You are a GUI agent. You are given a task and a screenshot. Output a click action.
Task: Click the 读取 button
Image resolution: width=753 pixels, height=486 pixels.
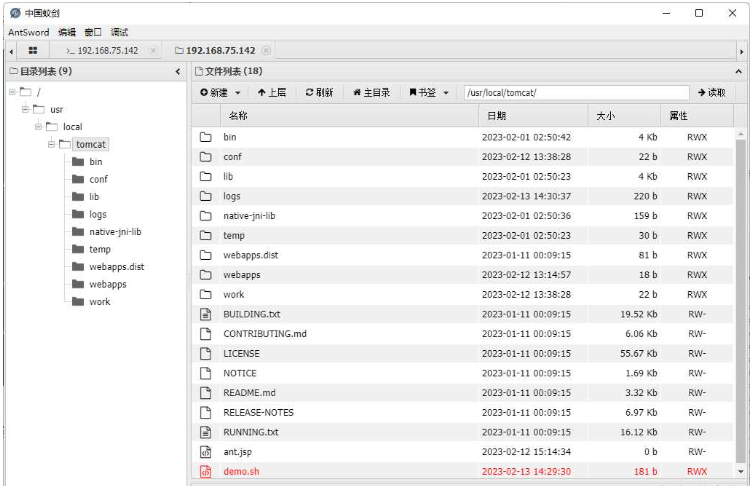(x=711, y=92)
